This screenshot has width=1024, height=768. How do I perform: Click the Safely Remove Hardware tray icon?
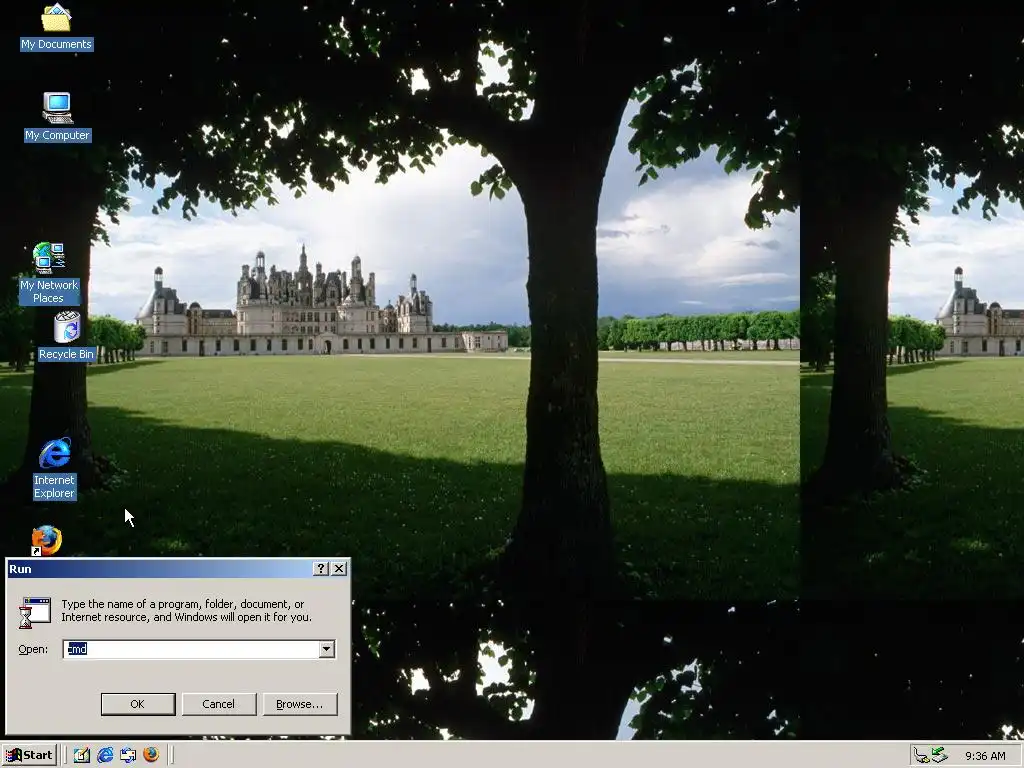point(939,756)
